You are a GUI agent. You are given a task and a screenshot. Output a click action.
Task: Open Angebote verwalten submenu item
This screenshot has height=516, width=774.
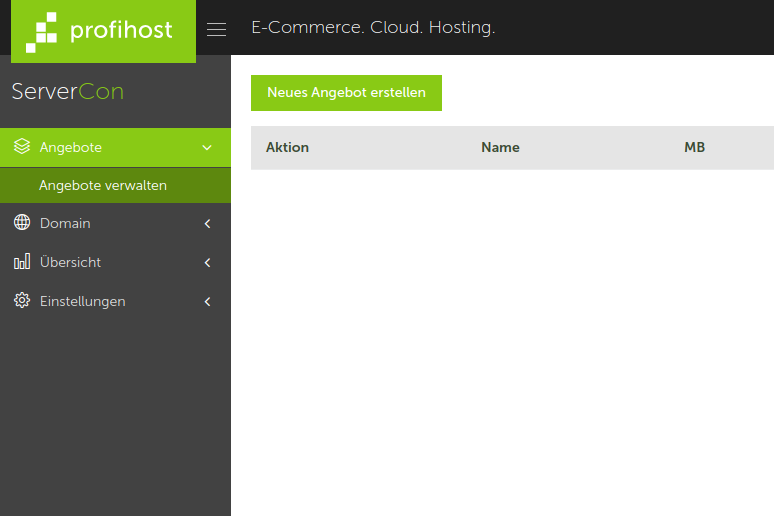click(x=103, y=186)
